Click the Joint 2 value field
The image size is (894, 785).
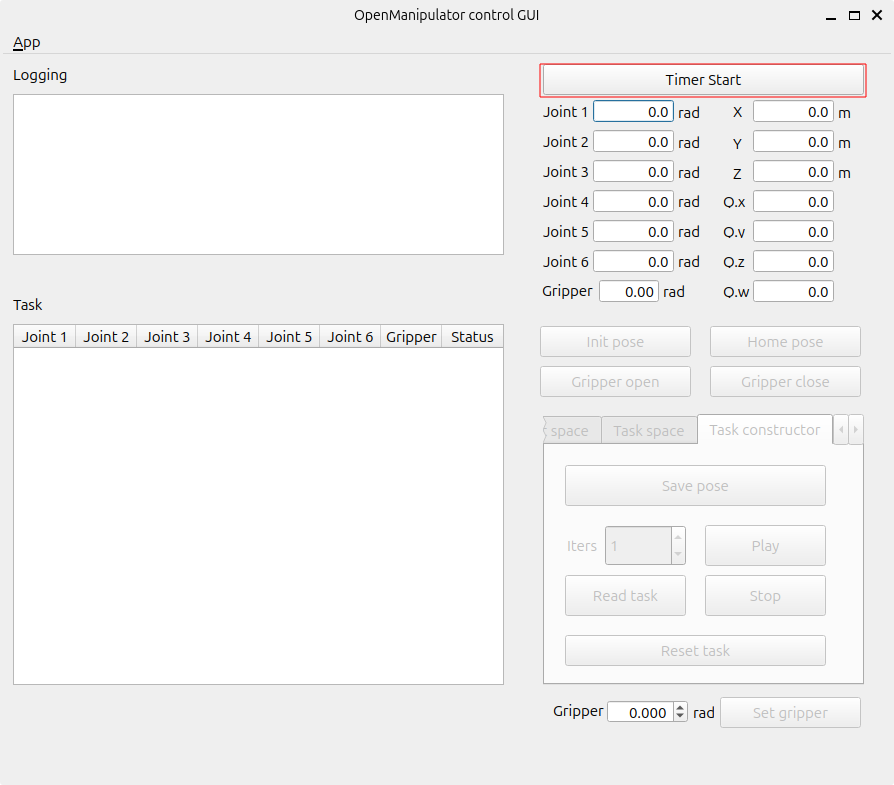point(633,142)
